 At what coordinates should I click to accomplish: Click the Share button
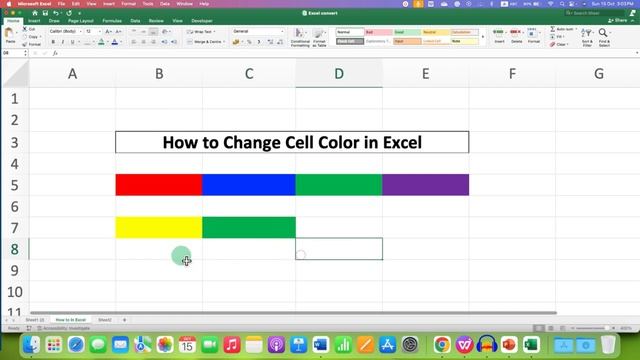(x=618, y=20)
